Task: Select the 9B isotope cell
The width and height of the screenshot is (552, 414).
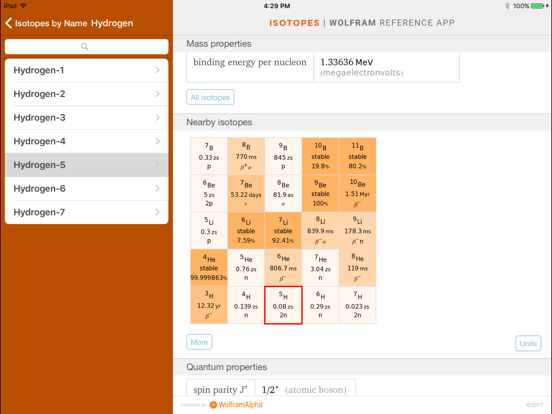Action: point(283,156)
